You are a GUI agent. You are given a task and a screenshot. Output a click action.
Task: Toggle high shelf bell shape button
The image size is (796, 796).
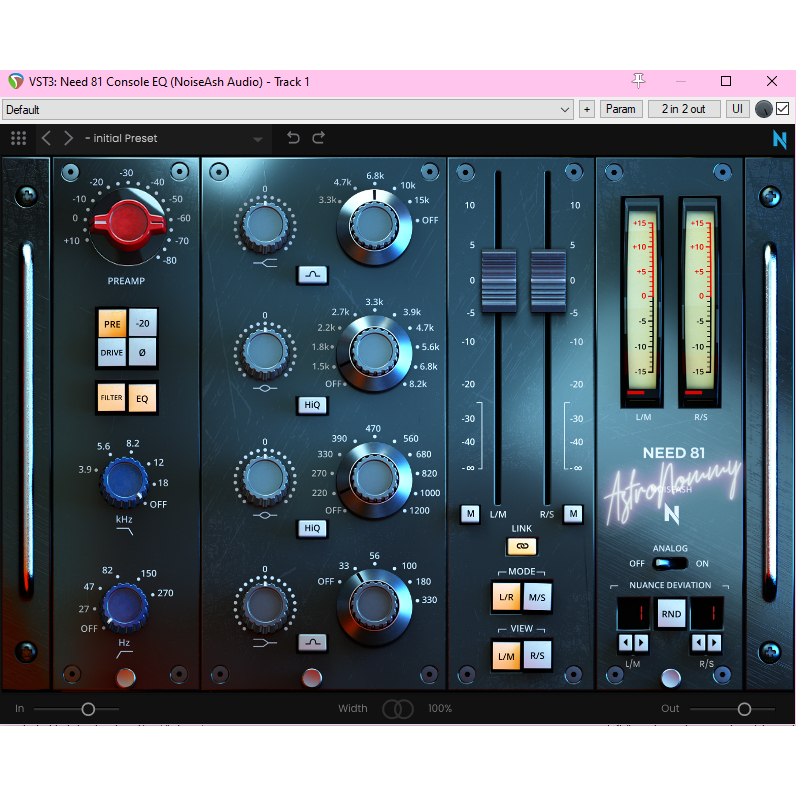pyautogui.click(x=312, y=275)
